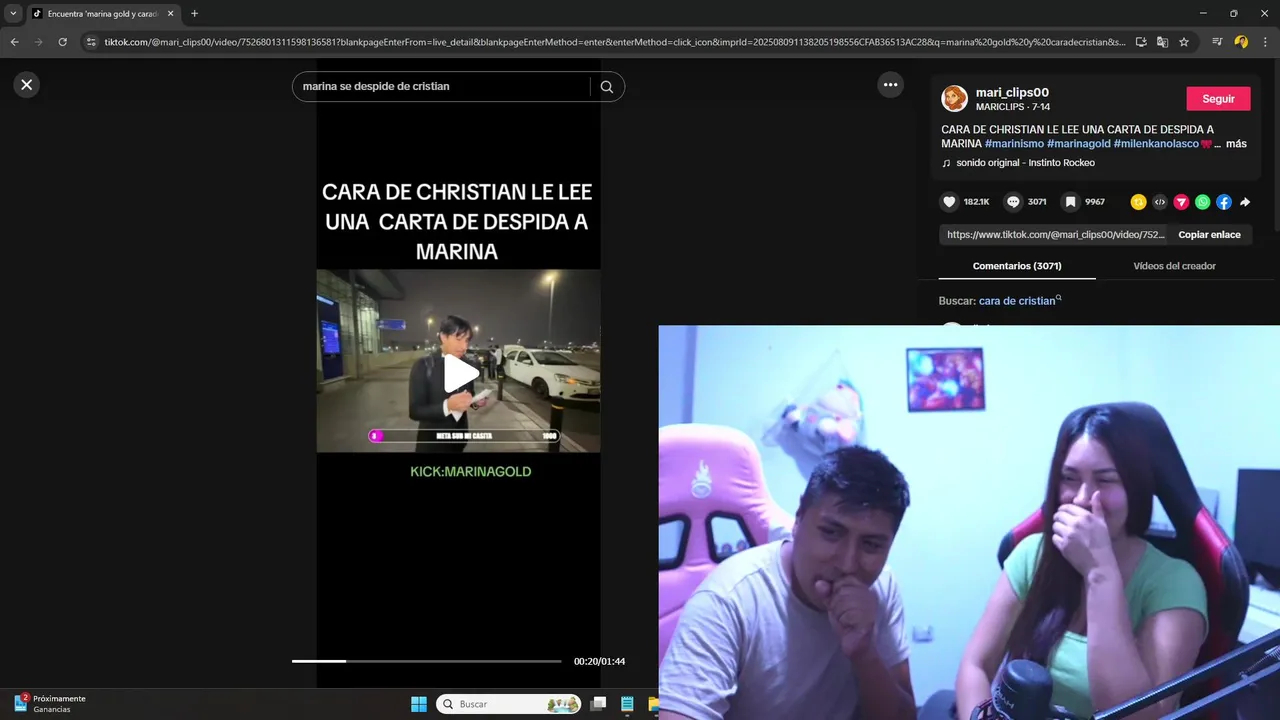Open hashtag #marinagold

1079,144
